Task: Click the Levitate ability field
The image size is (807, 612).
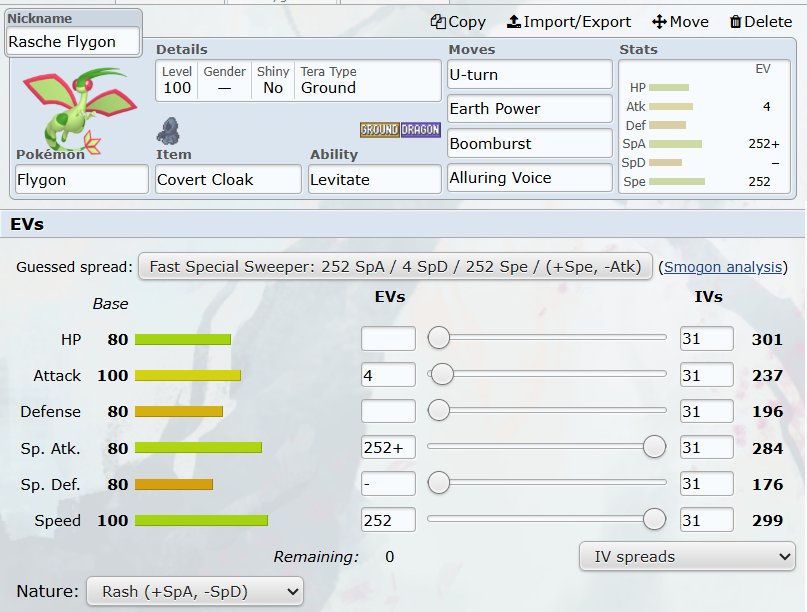Action: tap(375, 180)
